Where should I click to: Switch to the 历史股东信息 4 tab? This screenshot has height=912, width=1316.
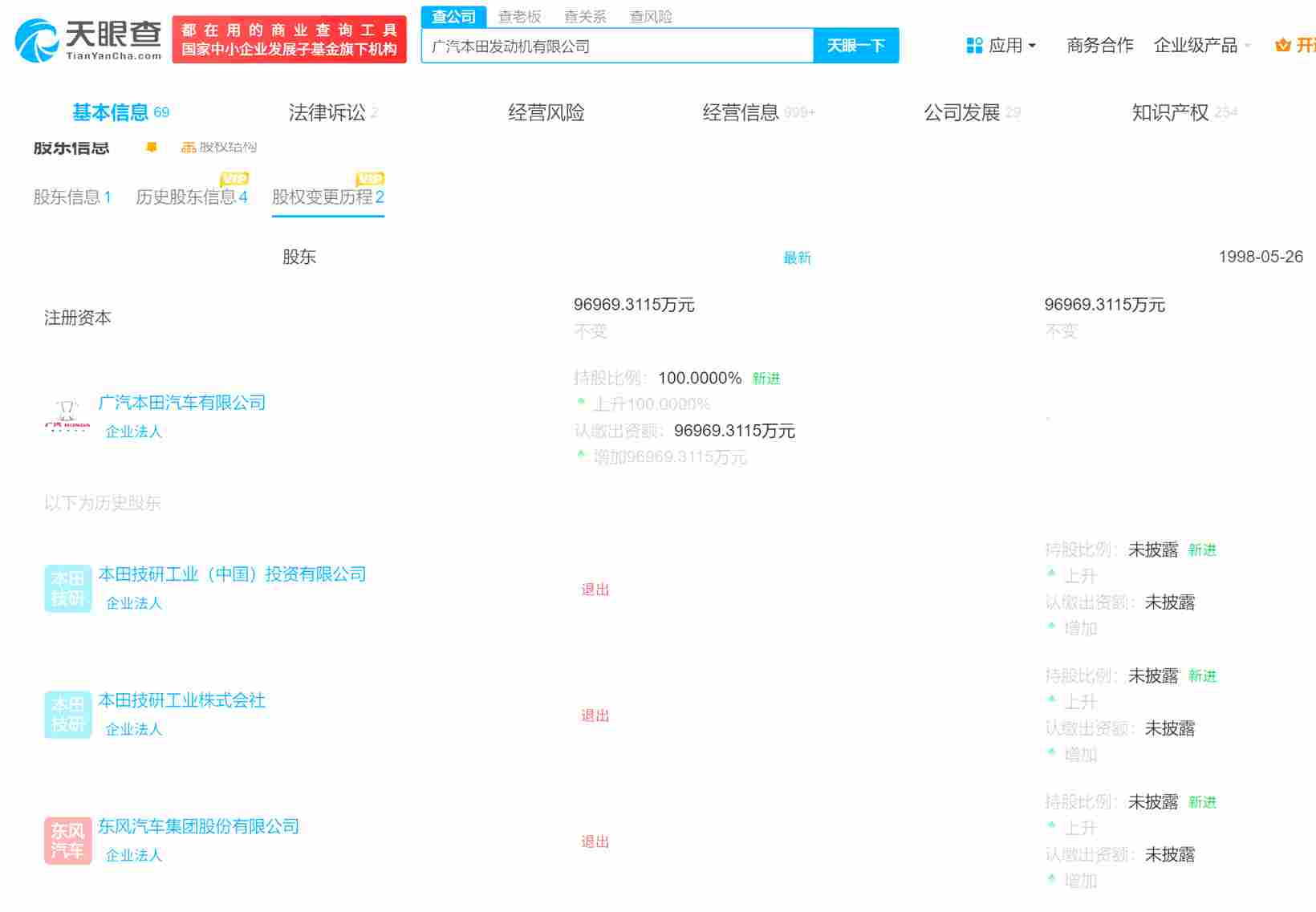coord(192,197)
